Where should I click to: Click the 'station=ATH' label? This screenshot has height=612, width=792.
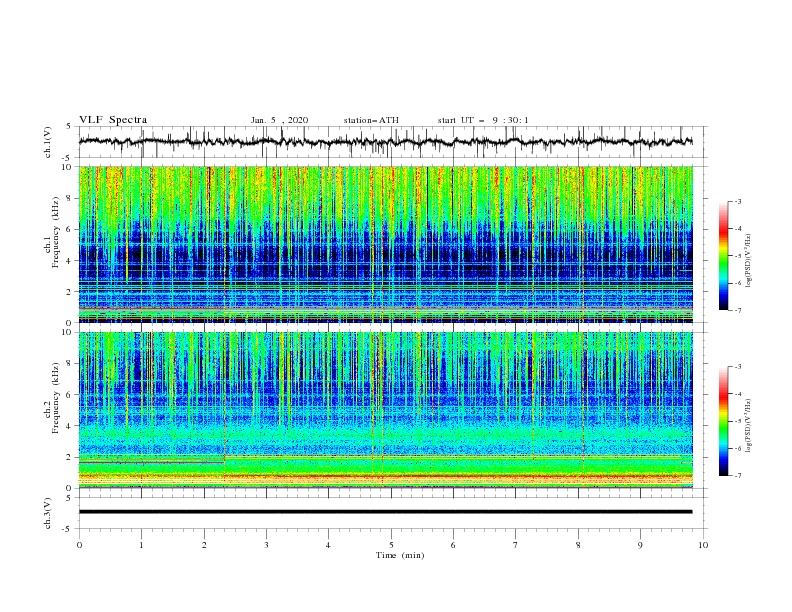tap(371, 120)
